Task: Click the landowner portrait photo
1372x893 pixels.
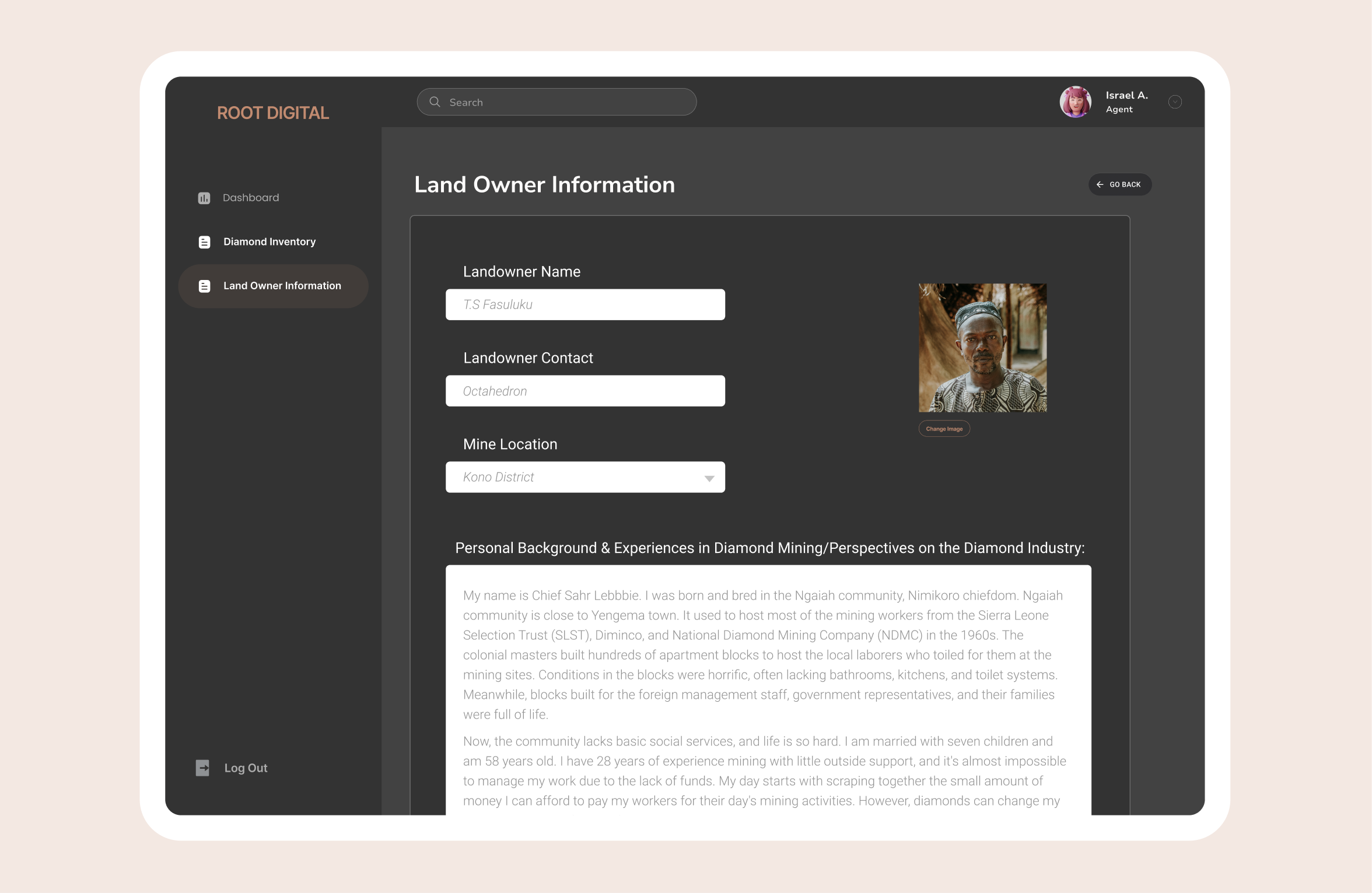Action: 982,348
